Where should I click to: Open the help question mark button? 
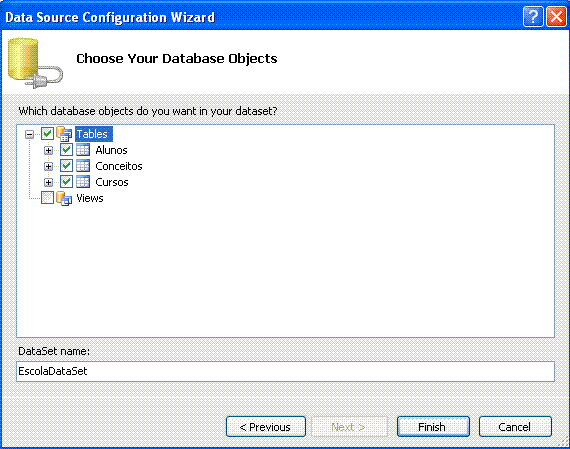click(x=533, y=17)
